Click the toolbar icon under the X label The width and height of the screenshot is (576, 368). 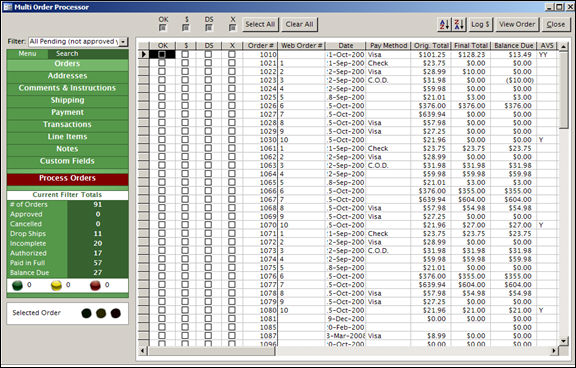tap(232, 28)
